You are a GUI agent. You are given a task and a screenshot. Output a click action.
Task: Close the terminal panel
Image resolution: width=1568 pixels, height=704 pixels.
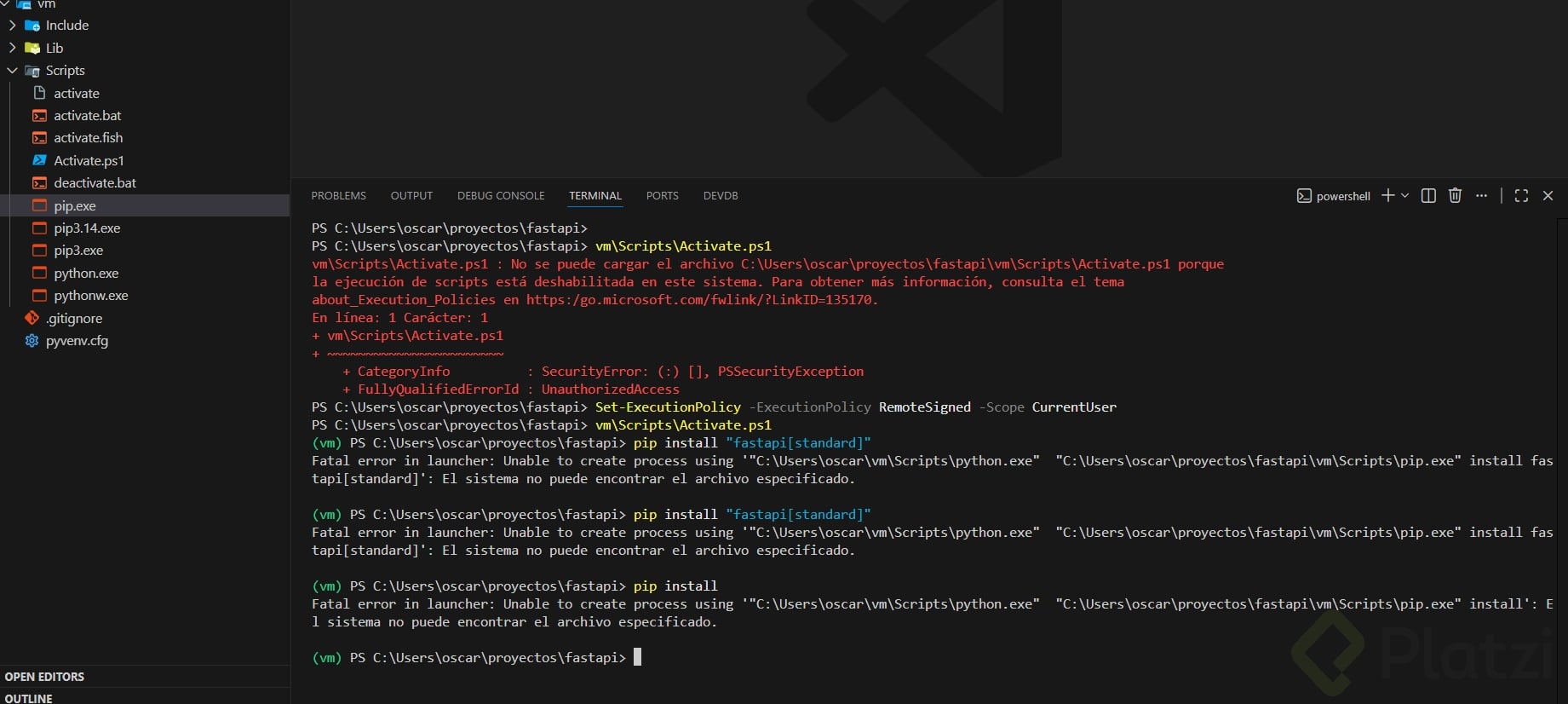click(1548, 196)
